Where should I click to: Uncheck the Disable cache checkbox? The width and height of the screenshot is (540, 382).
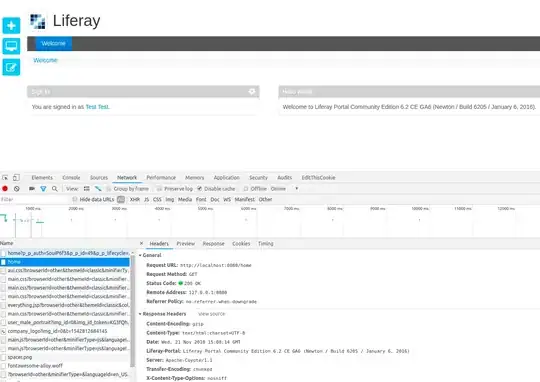click(x=199, y=188)
